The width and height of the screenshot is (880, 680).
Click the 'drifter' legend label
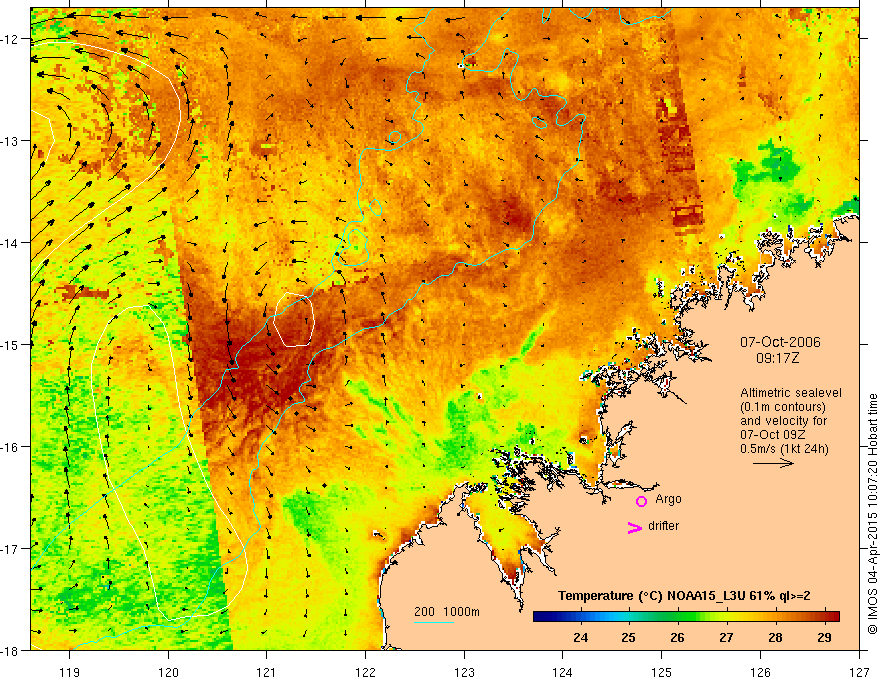click(x=663, y=526)
